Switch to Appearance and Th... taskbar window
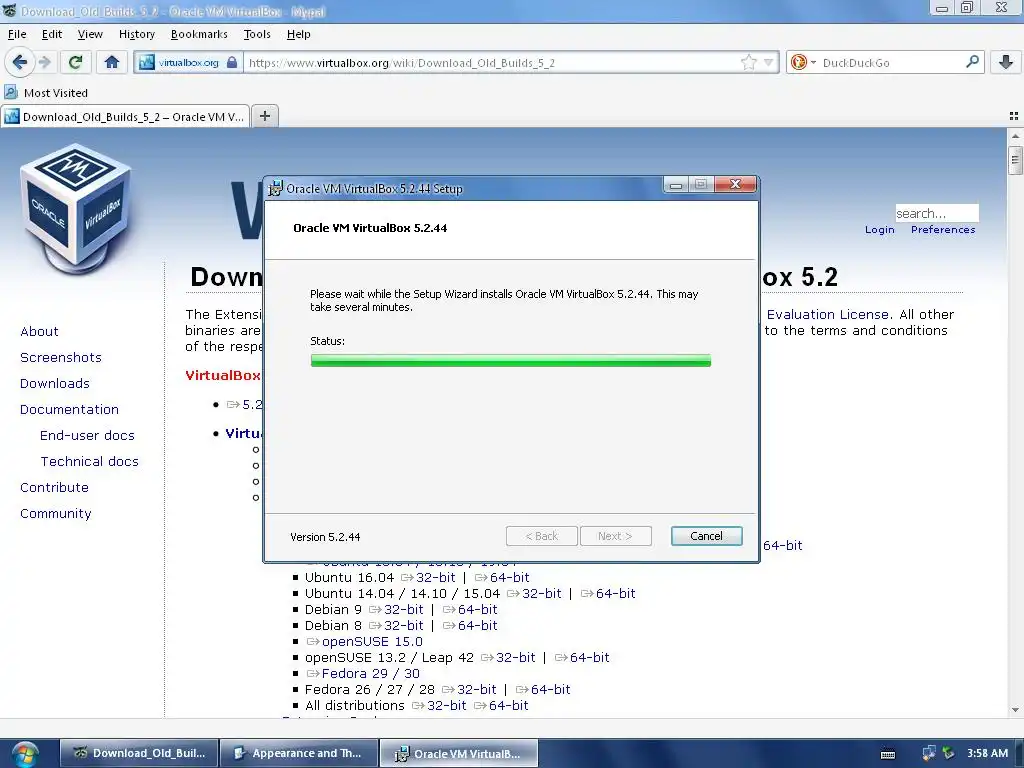Screen dimensions: 1024x768 (299, 754)
